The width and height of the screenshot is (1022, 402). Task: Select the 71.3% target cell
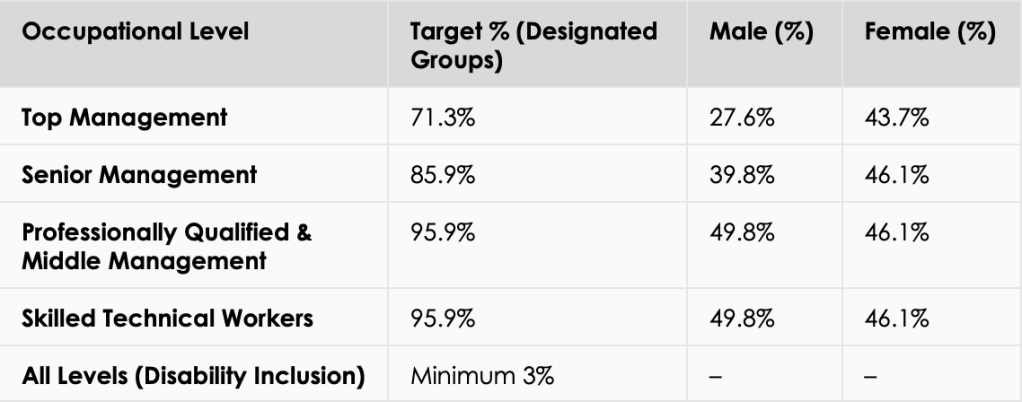click(437, 118)
